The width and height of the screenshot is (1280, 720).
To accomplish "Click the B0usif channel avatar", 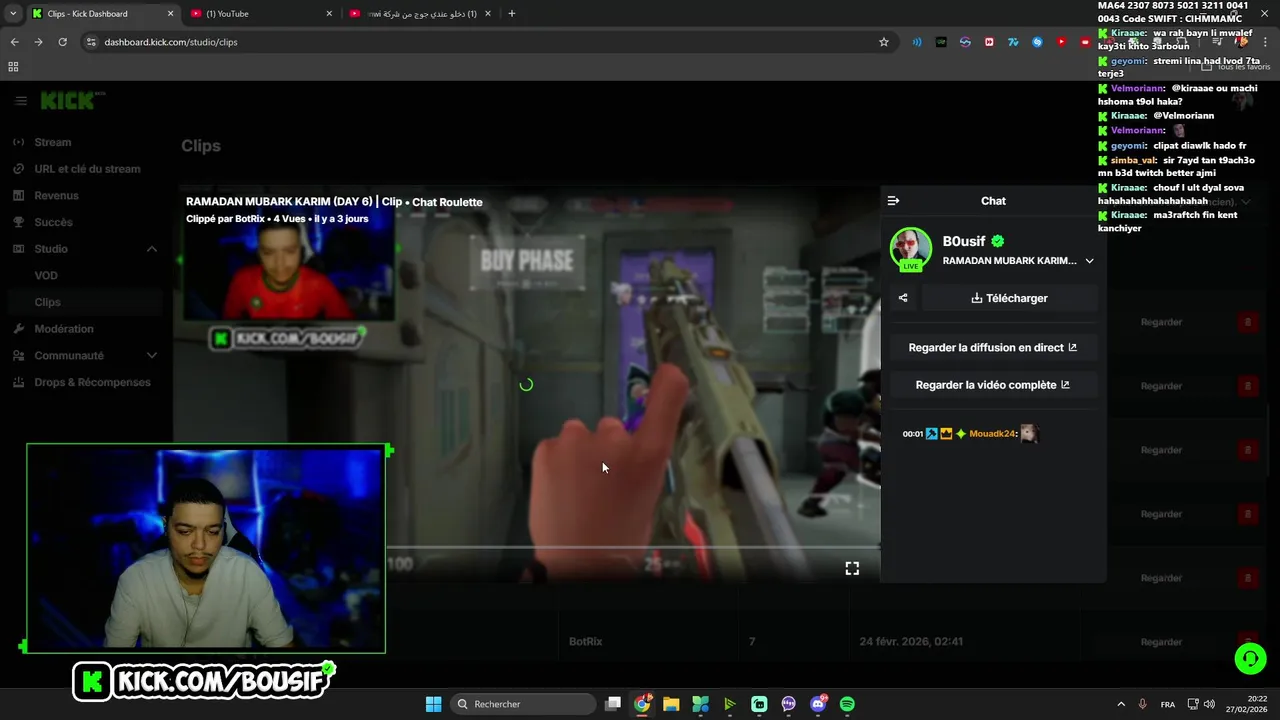I will [x=910, y=249].
